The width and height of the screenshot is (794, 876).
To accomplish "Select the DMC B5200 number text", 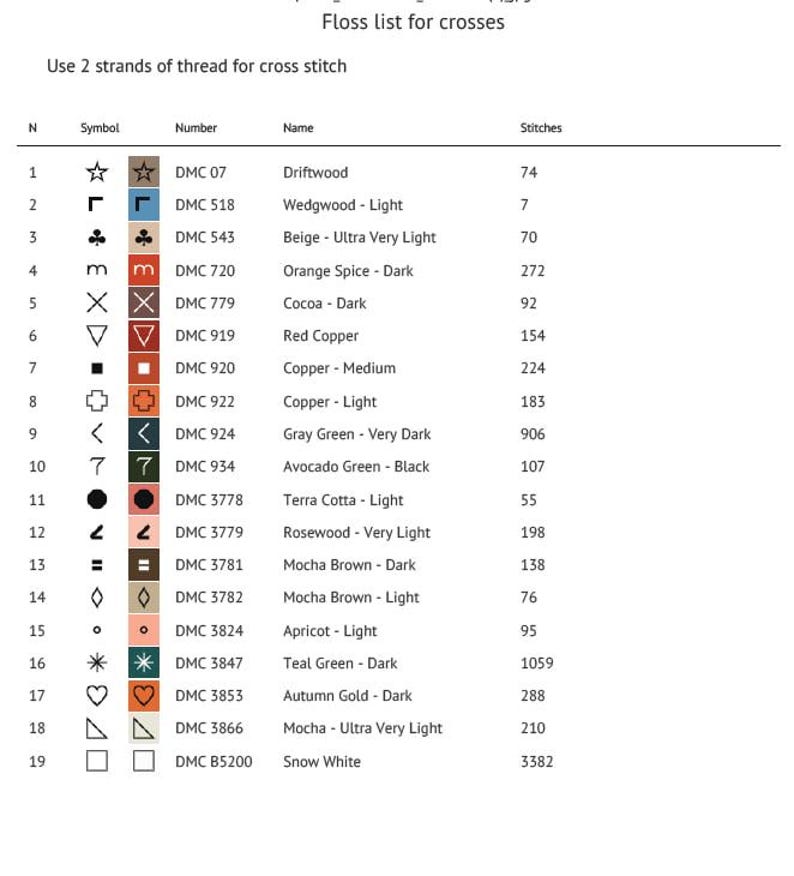I will [x=213, y=761].
